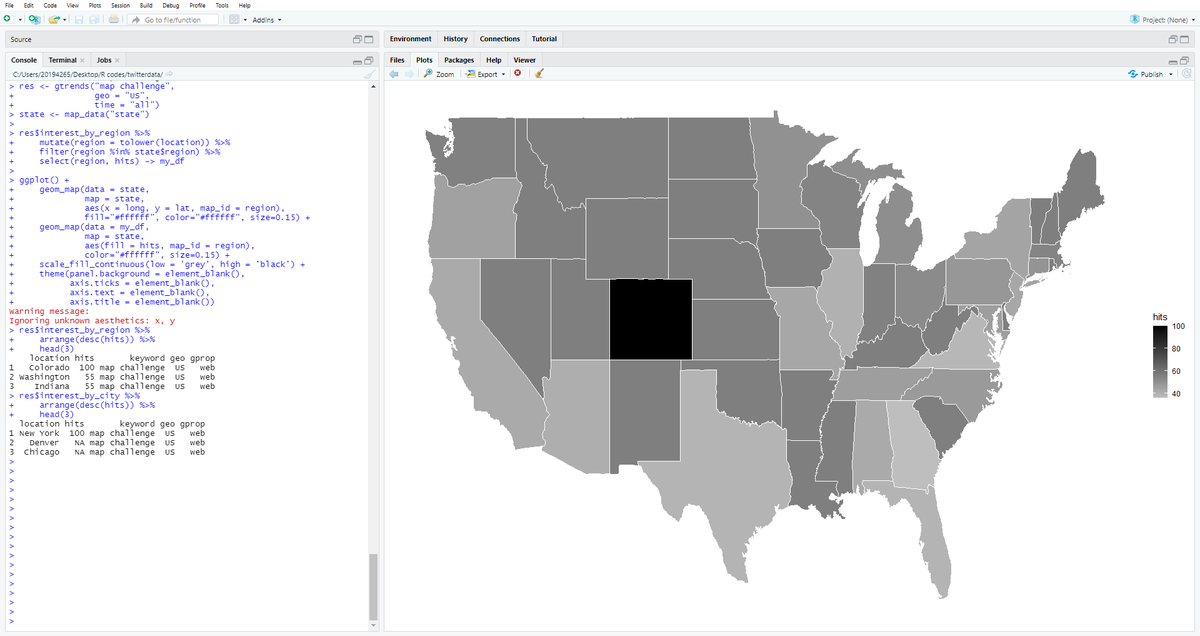Viewport: 1200px width, 636px height.
Task: Switch to the Packages tab
Action: click(459, 60)
